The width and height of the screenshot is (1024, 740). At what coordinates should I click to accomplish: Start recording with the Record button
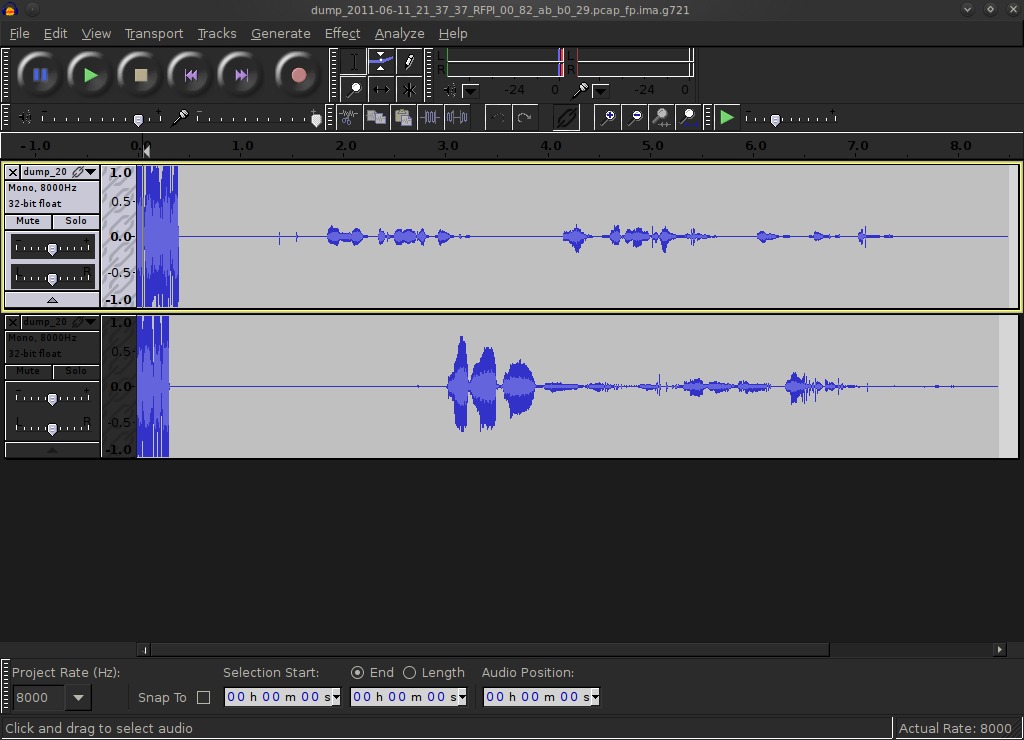pyautogui.click(x=298, y=75)
